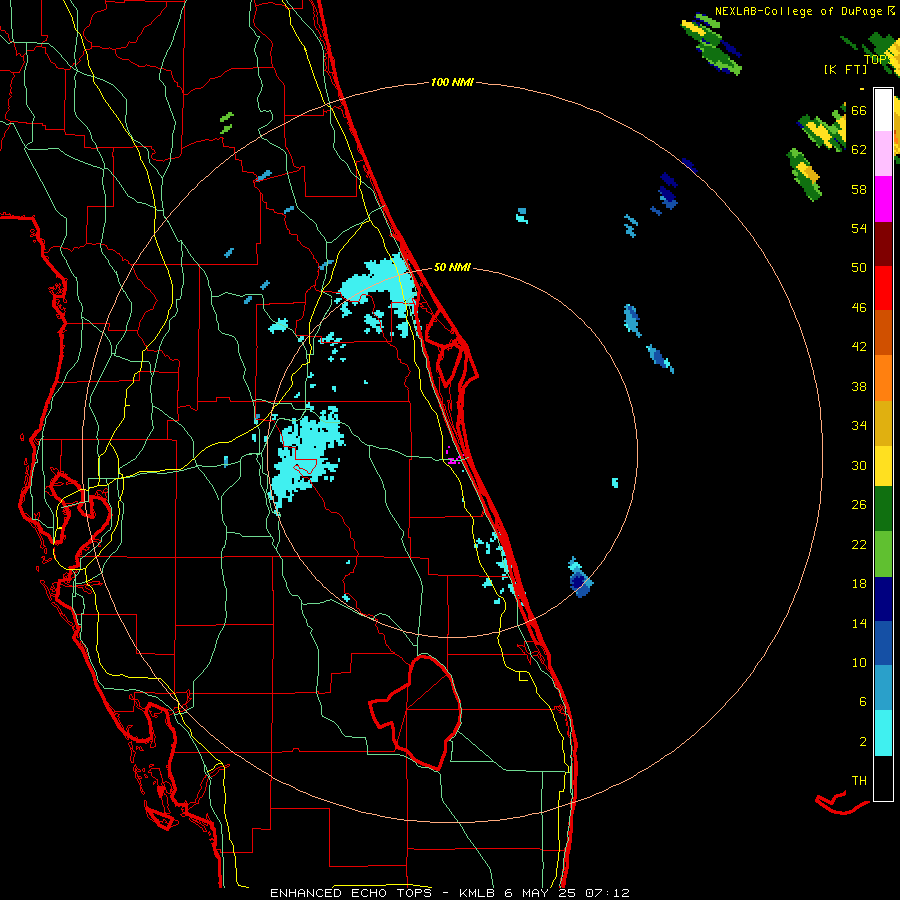
Task: Click the red lake outline in the south
Action: (416, 712)
